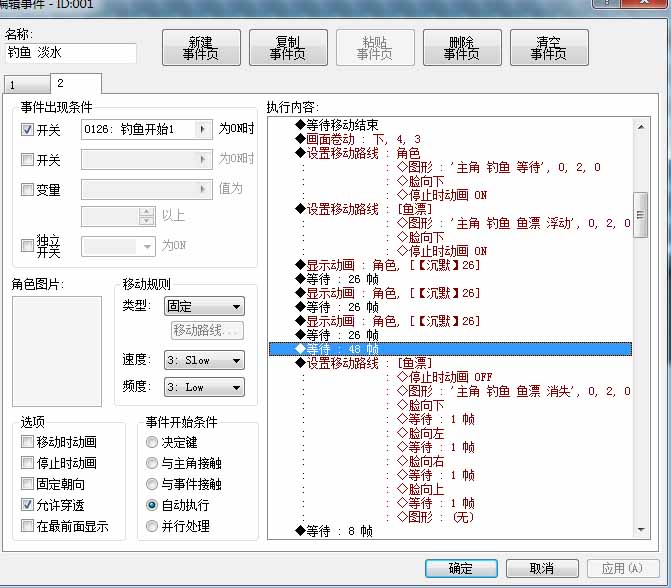Viewport: 671px width, 588px height.
Task: Select the highlighted 等待 : 48 帧 command
Action: point(450,349)
